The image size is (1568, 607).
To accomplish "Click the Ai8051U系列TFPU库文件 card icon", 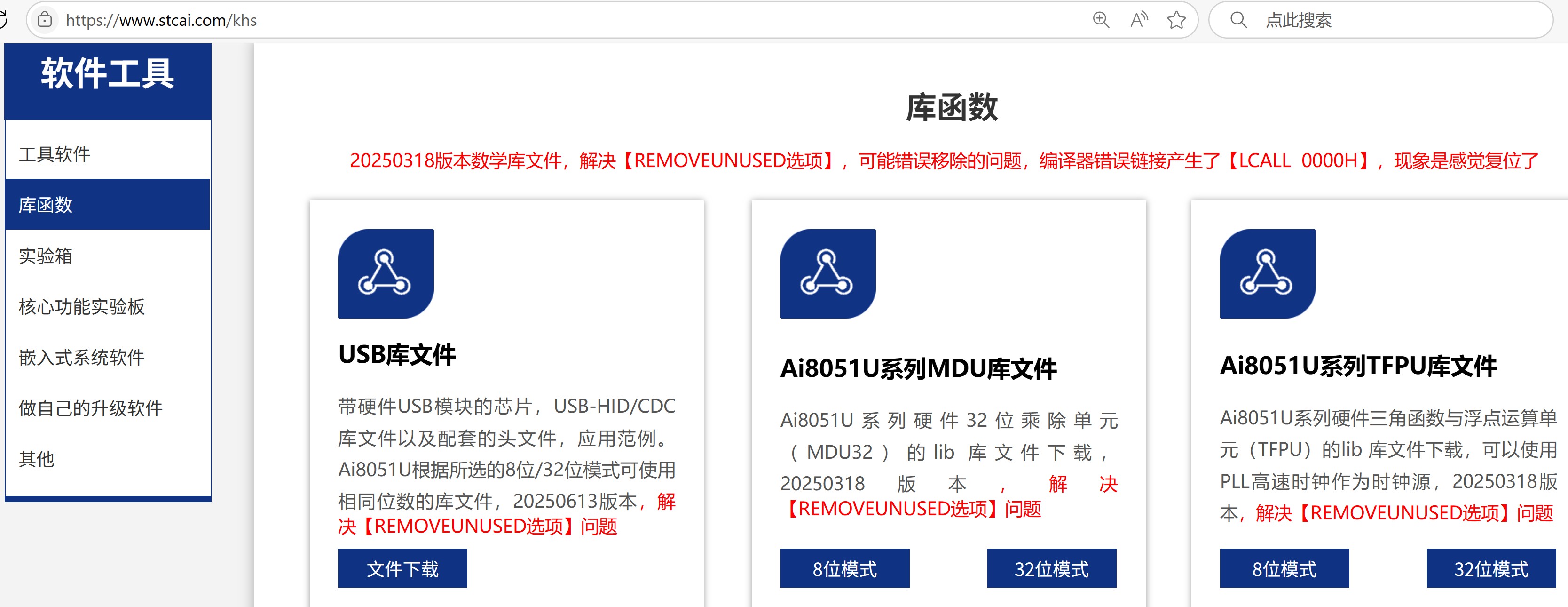I will [1267, 274].
